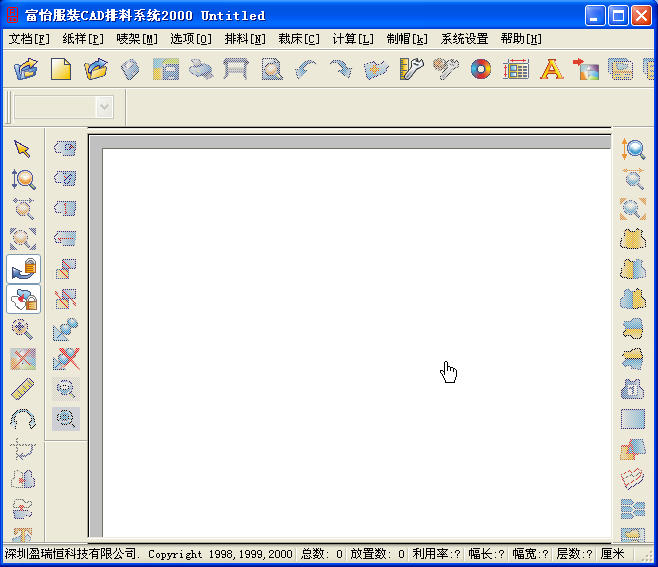Select the arrow pointer tool

tap(23, 149)
